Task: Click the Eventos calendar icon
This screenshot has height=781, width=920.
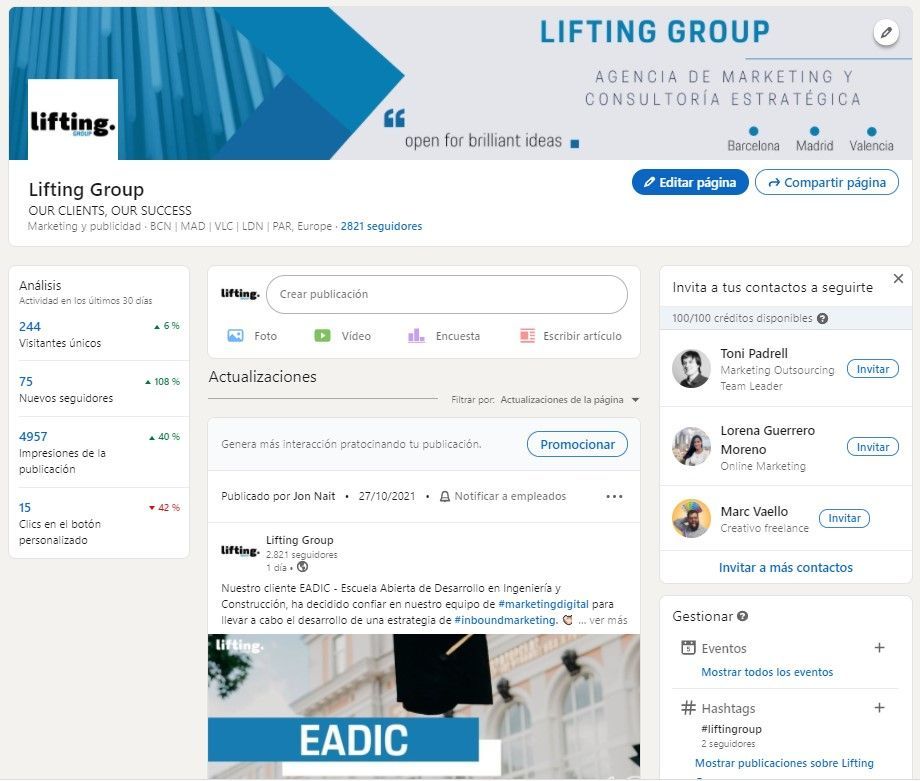Action: tap(688, 648)
